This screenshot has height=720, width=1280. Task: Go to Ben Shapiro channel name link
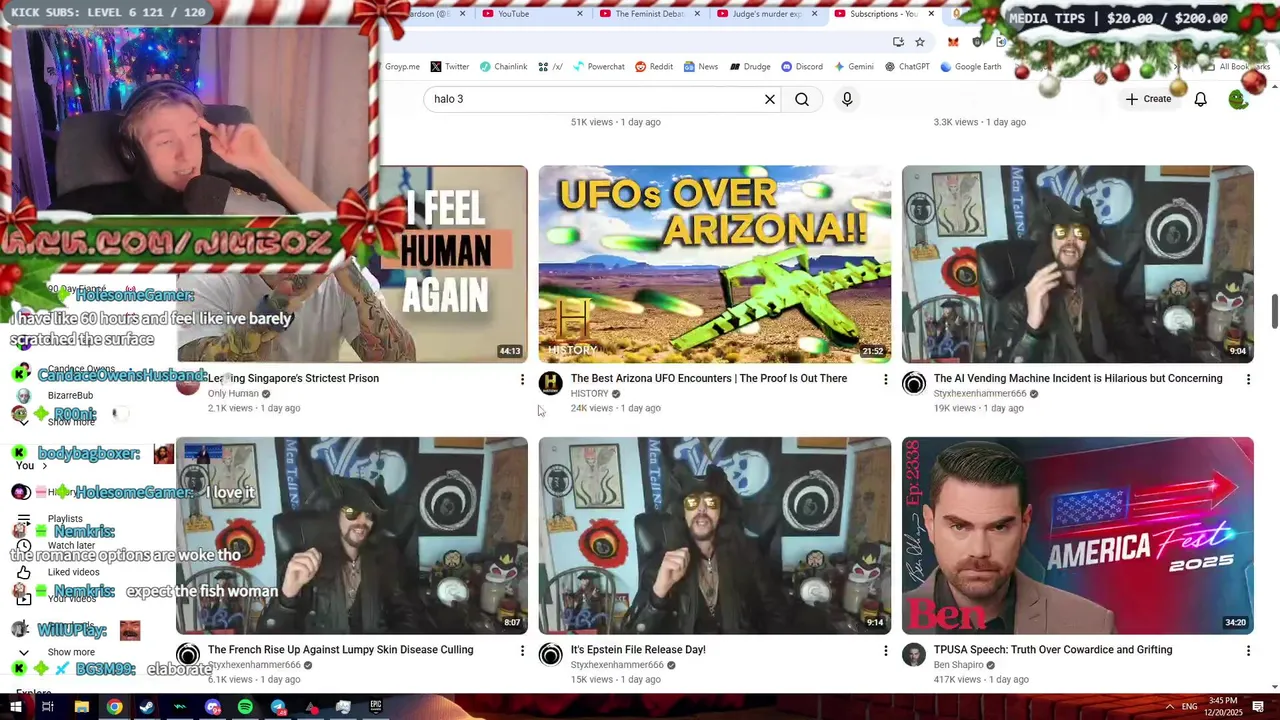[x=959, y=665]
